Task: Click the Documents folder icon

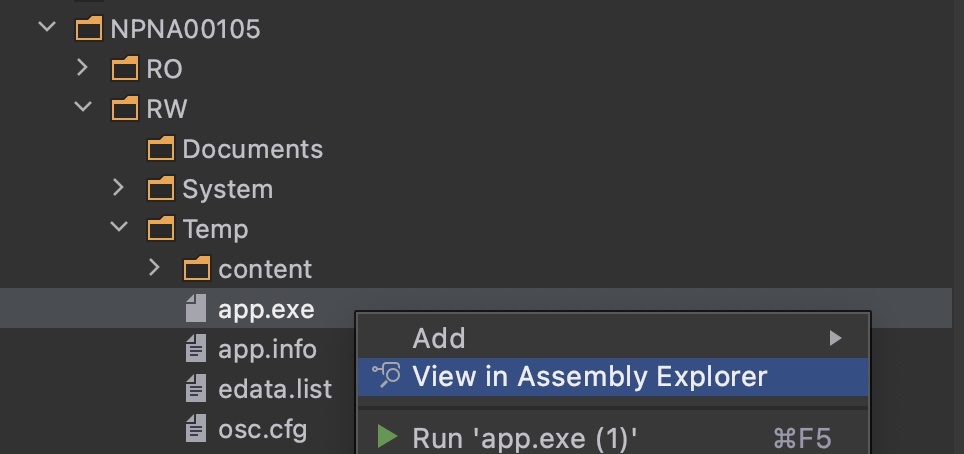Action: point(161,149)
